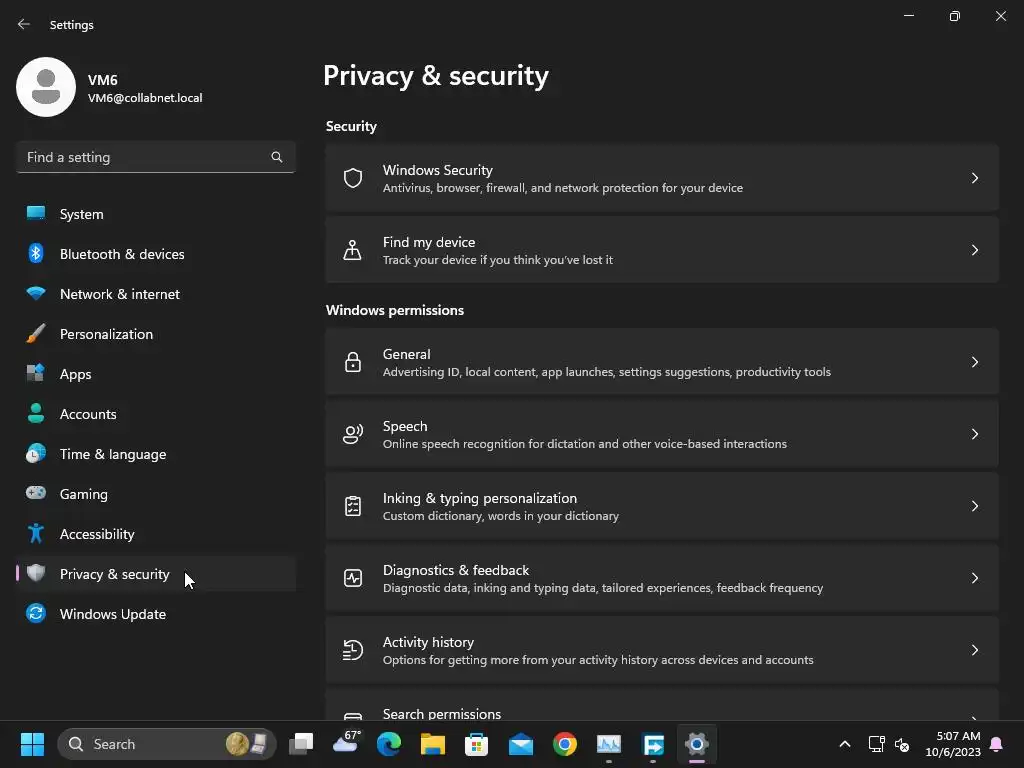Screen dimensions: 1024x768
Task: Open the Mail app from the taskbar
Action: pos(520,744)
